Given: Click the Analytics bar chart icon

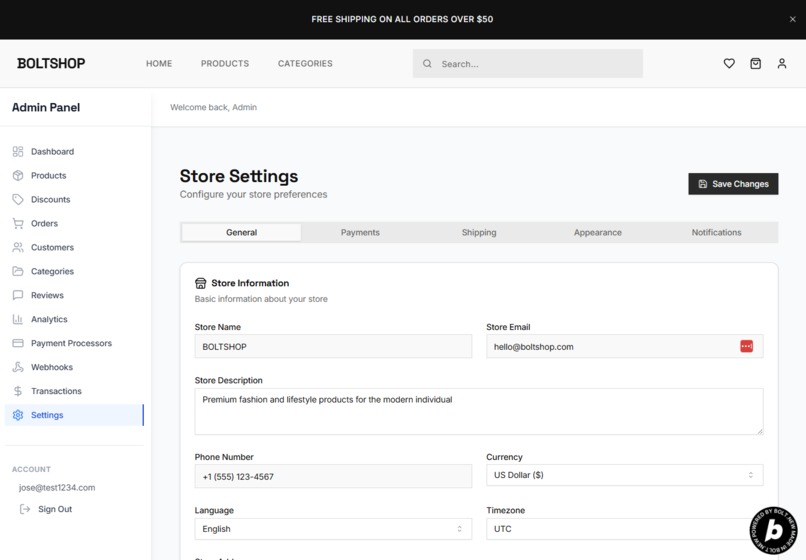Looking at the screenshot, I should (x=18, y=319).
